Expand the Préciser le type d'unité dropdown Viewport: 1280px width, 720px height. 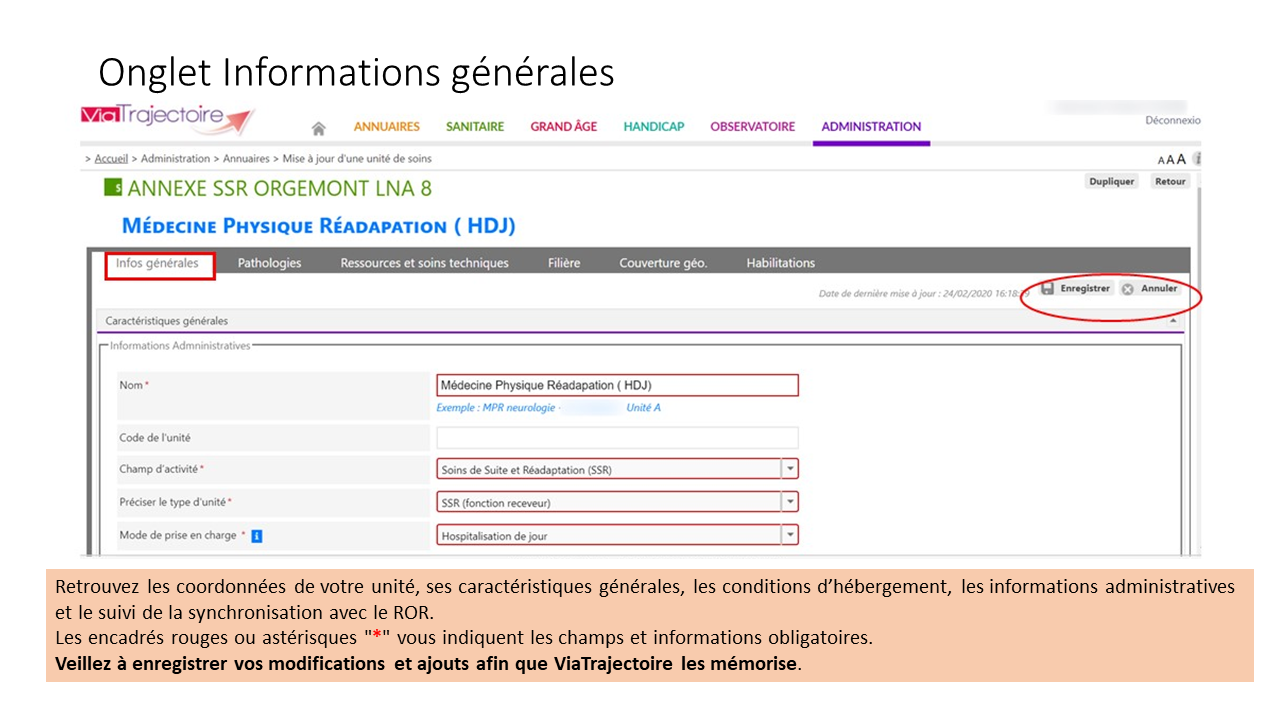click(x=790, y=502)
